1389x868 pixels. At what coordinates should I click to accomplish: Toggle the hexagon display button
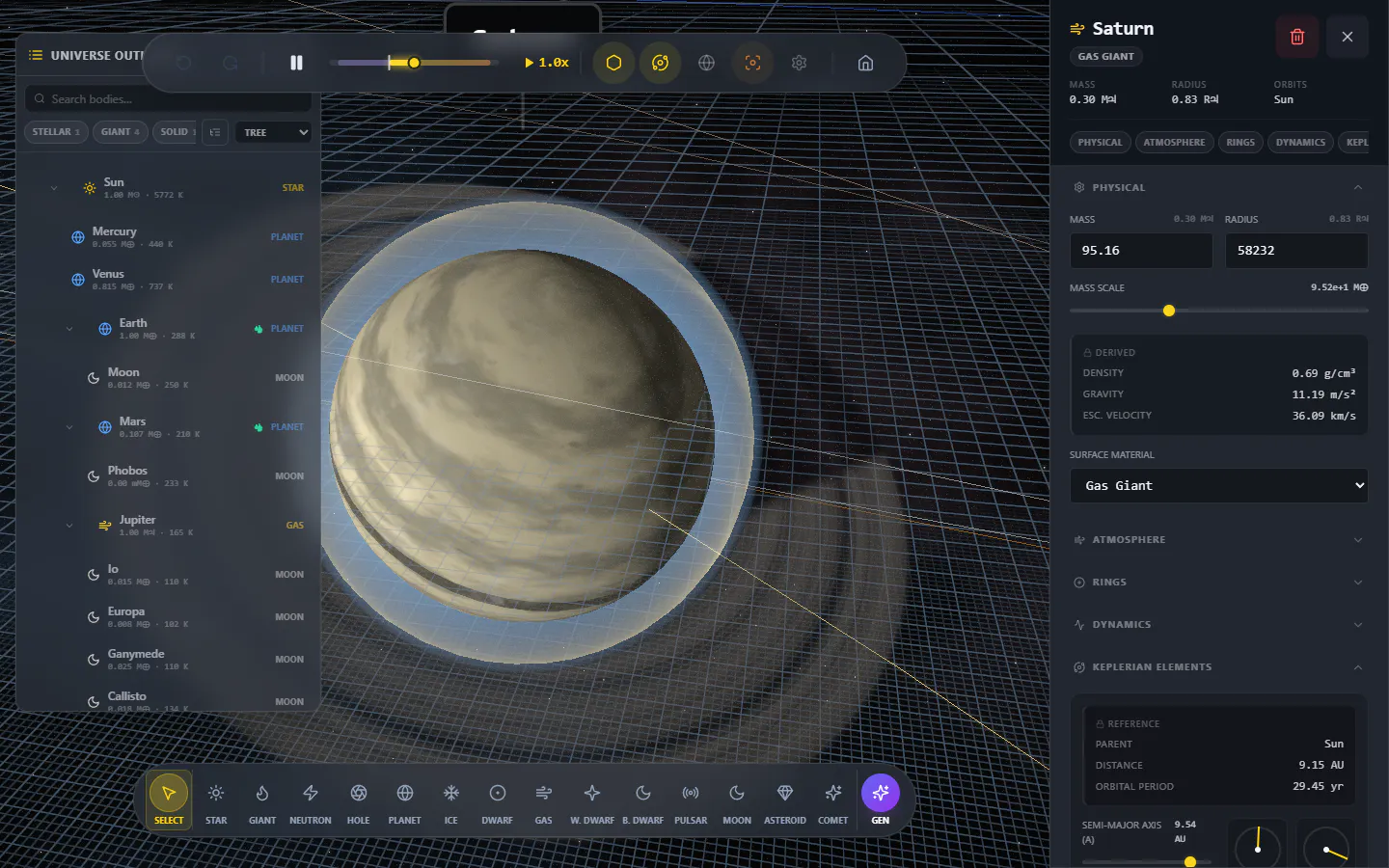[x=613, y=63]
